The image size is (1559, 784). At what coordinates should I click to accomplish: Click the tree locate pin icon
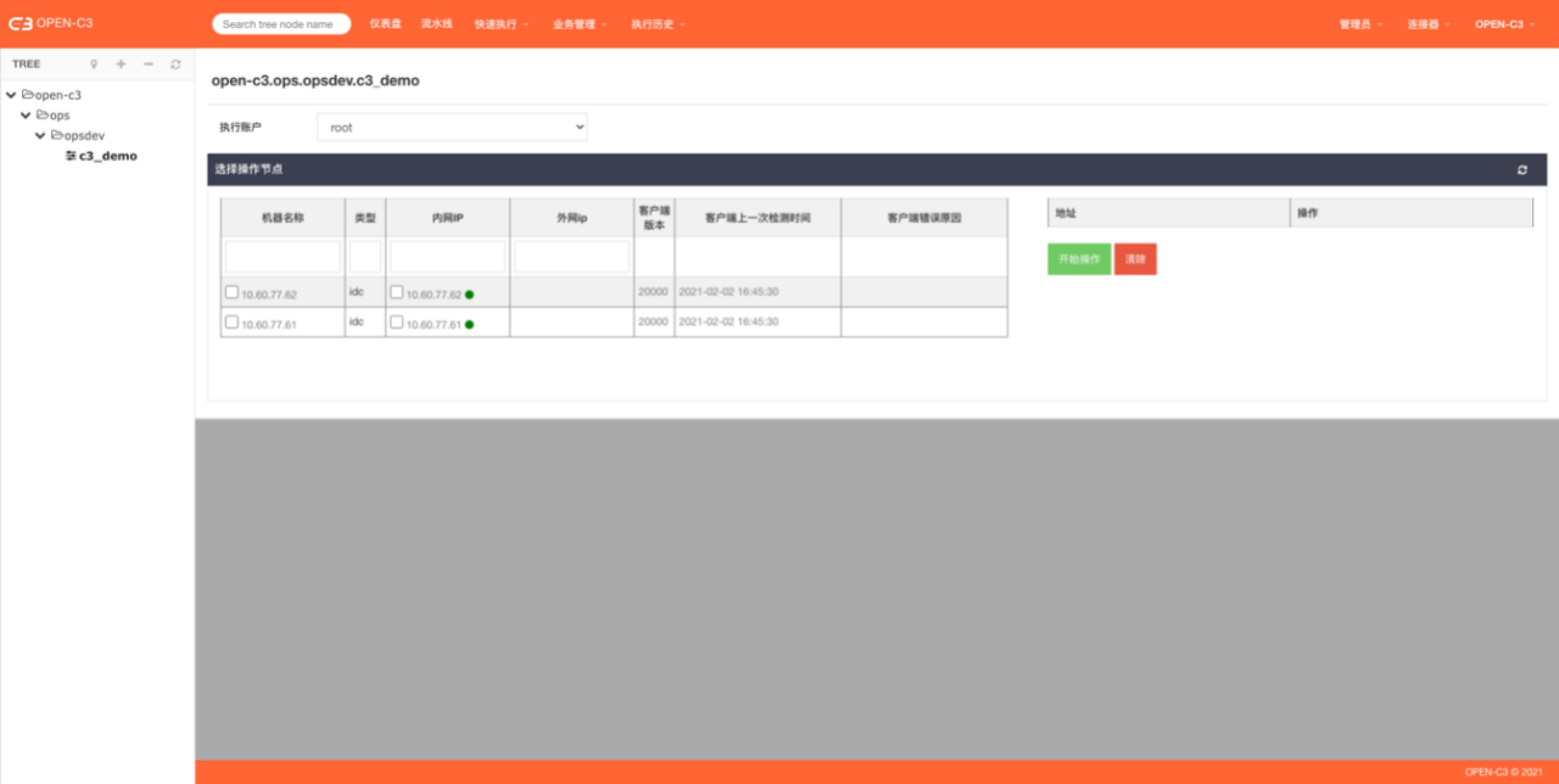[x=94, y=64]
